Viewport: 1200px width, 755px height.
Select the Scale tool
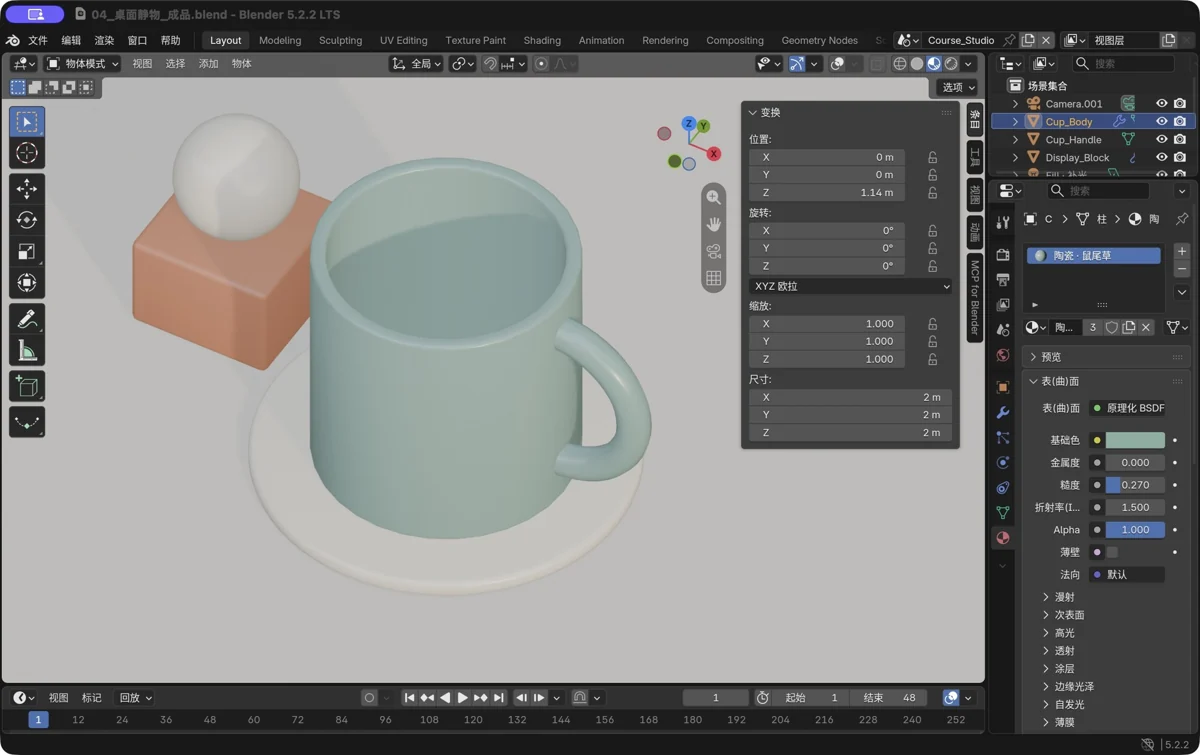pos(27,252)
